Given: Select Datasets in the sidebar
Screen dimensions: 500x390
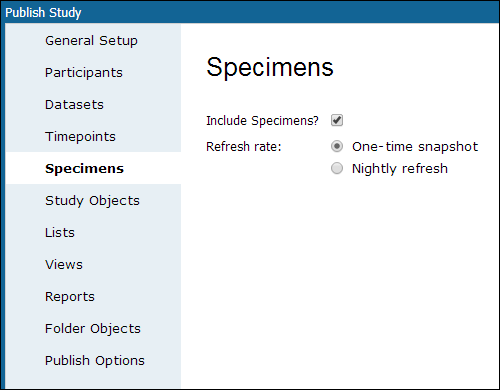Looking at the screenshot, I should coord(74,105).
